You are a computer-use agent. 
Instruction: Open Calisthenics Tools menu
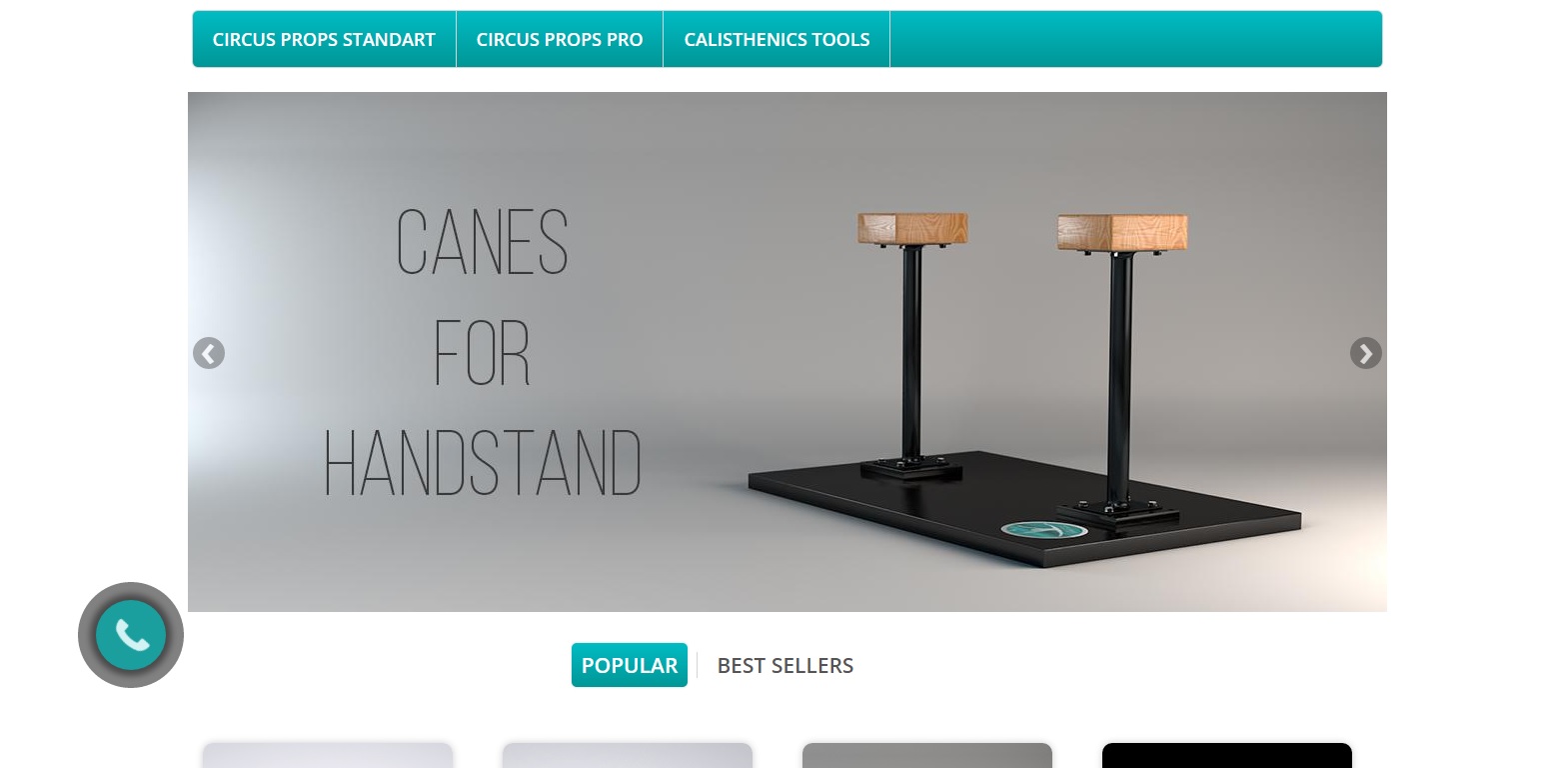tap(777, 39)
